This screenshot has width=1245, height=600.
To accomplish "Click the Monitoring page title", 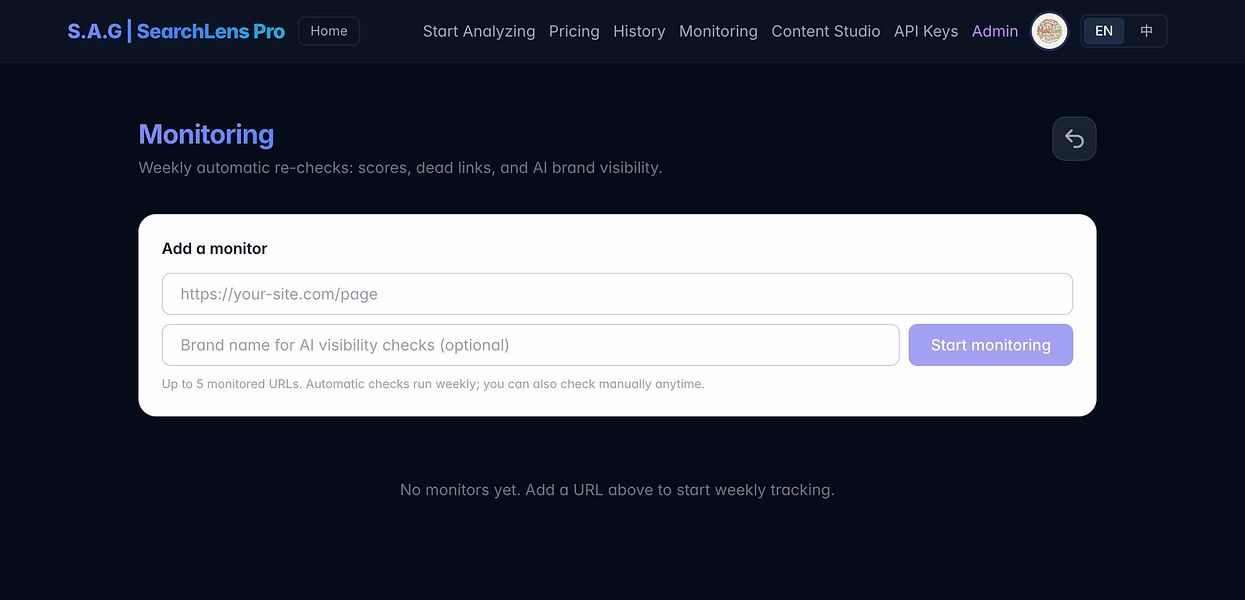I will (x=206, y=134).
